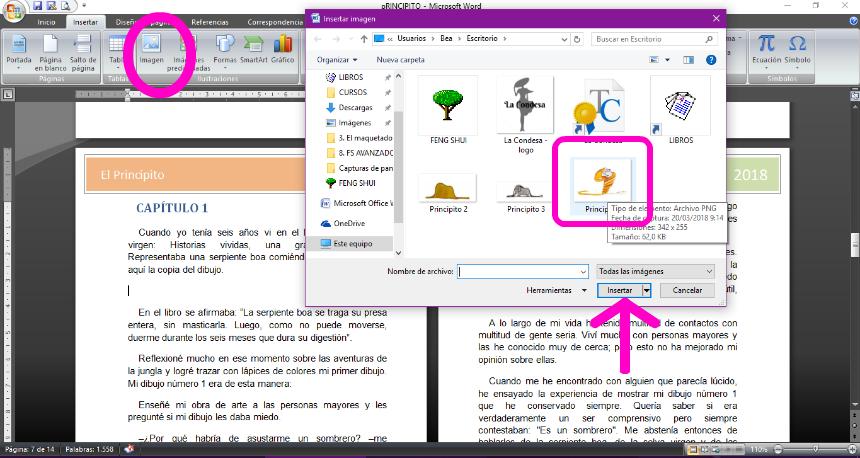Image resolution: width=860 pixels, height=458 pixels.
Task: Click the print preview quick access icon
Action: pos(65,6)
